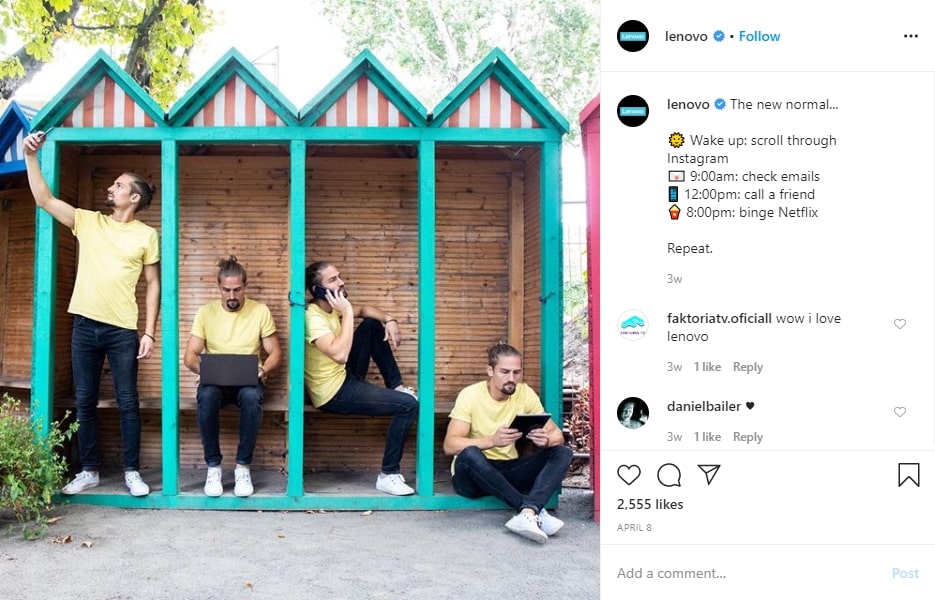
Task: Like the post with the heart icon
Action: [629, 475]
